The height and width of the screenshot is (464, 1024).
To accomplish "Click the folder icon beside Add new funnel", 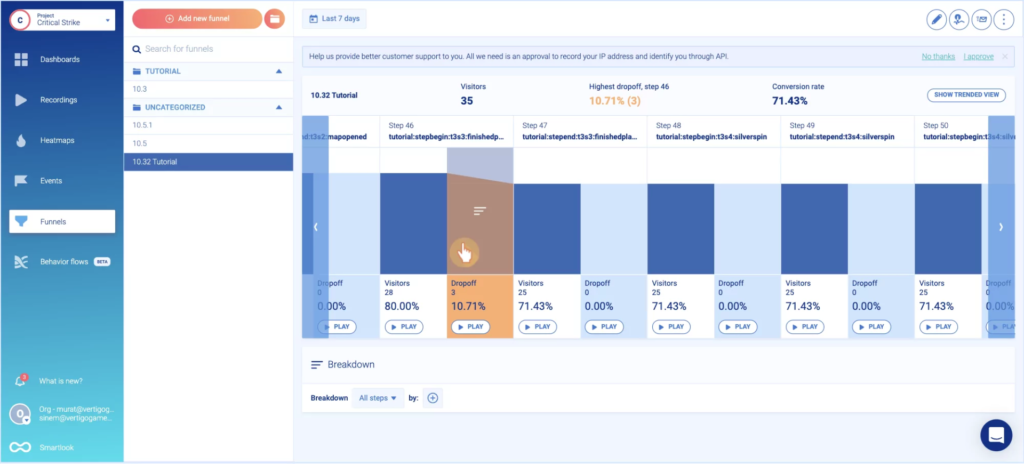I will 274,19.
